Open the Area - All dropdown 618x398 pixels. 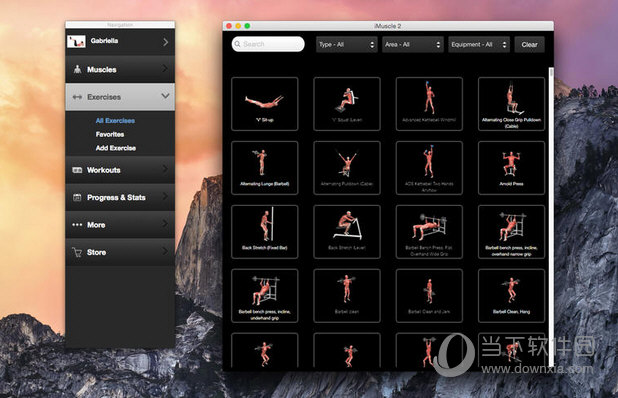point(413,45)
